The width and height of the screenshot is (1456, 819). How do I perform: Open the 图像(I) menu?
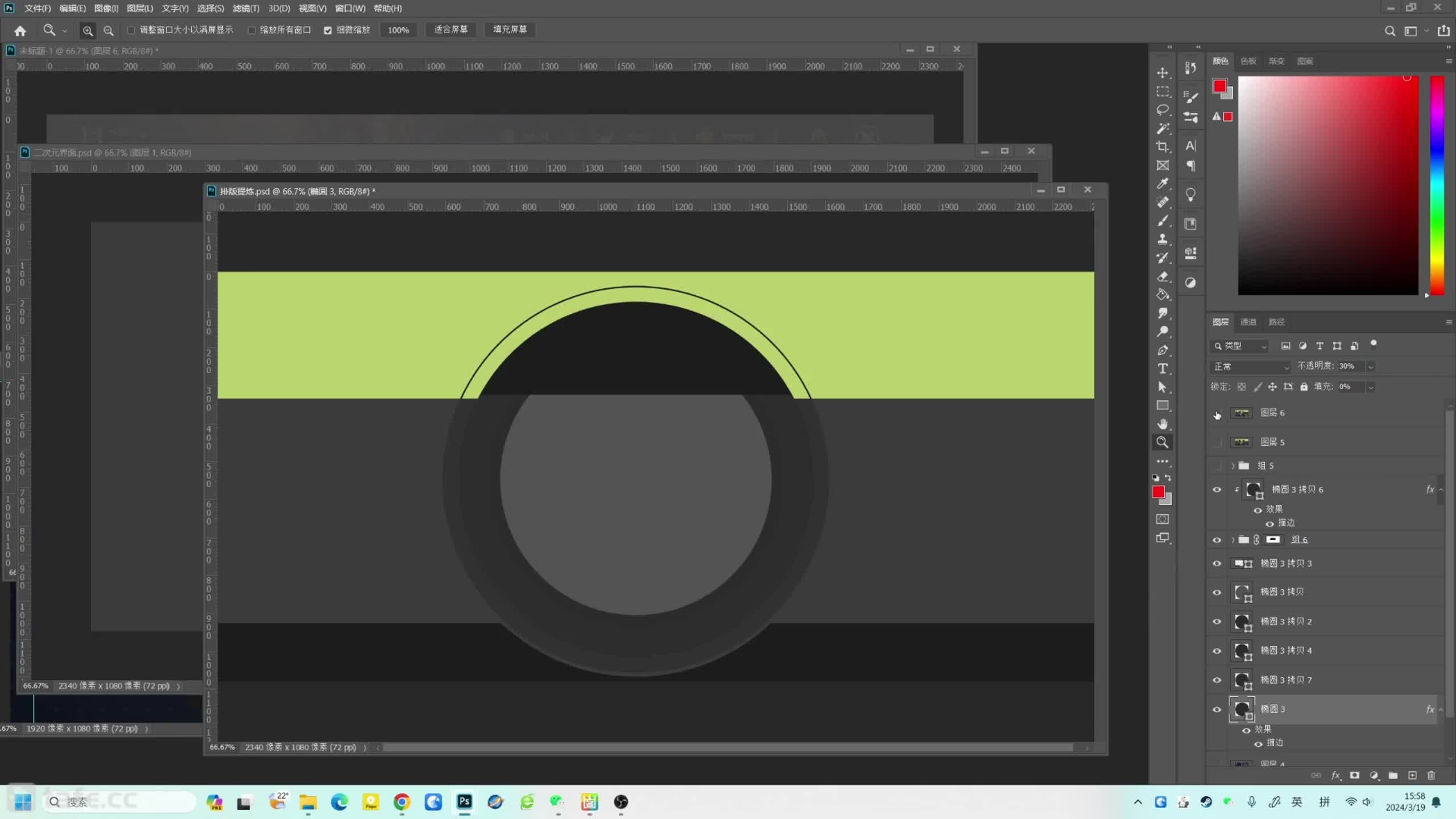(x=106, y=9)
